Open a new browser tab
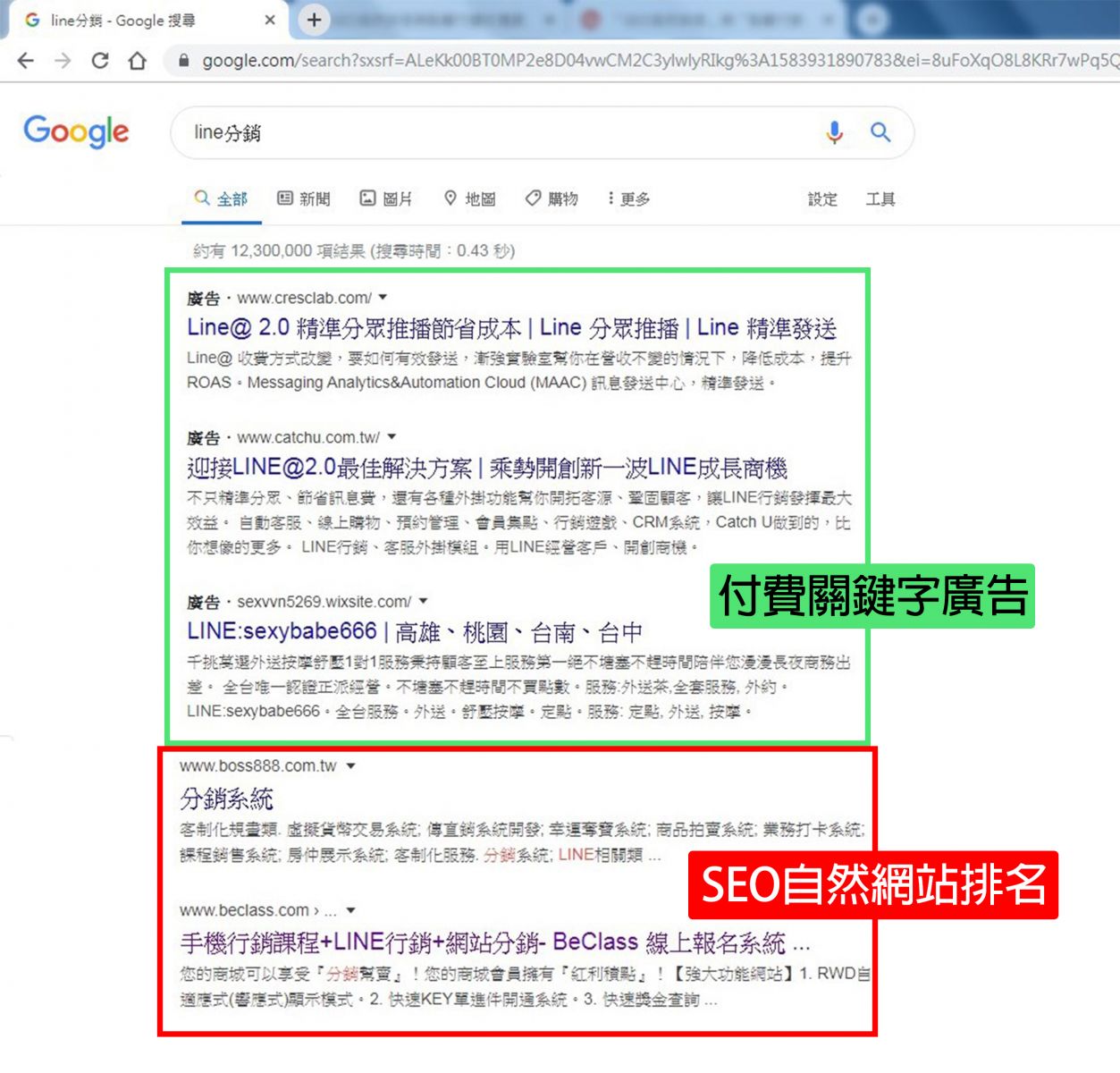Screen dimensions: 1120x1073 pos(314,20)
